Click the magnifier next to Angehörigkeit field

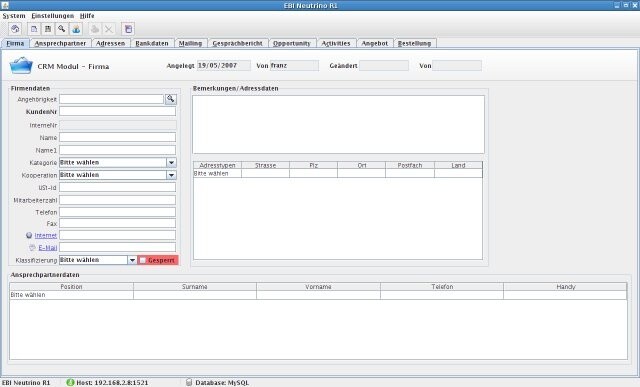click(x=171, y=99)
